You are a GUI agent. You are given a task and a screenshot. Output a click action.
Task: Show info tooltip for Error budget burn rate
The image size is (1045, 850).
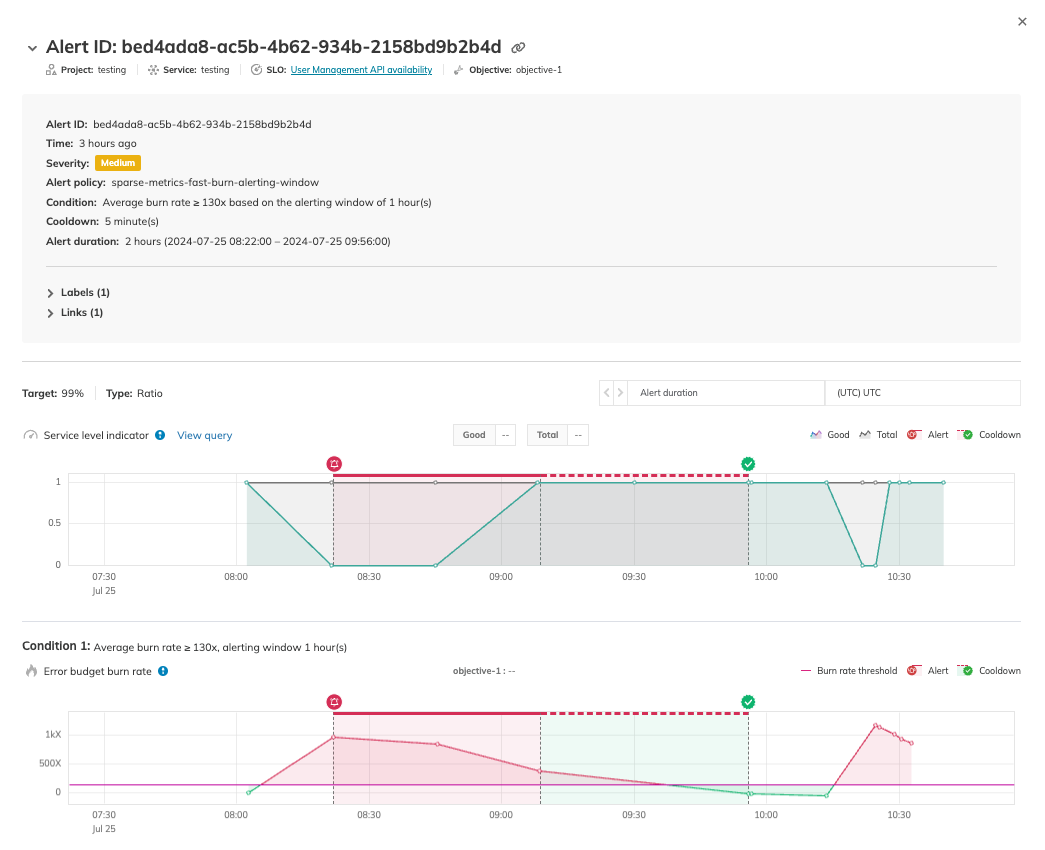point(163,671)
